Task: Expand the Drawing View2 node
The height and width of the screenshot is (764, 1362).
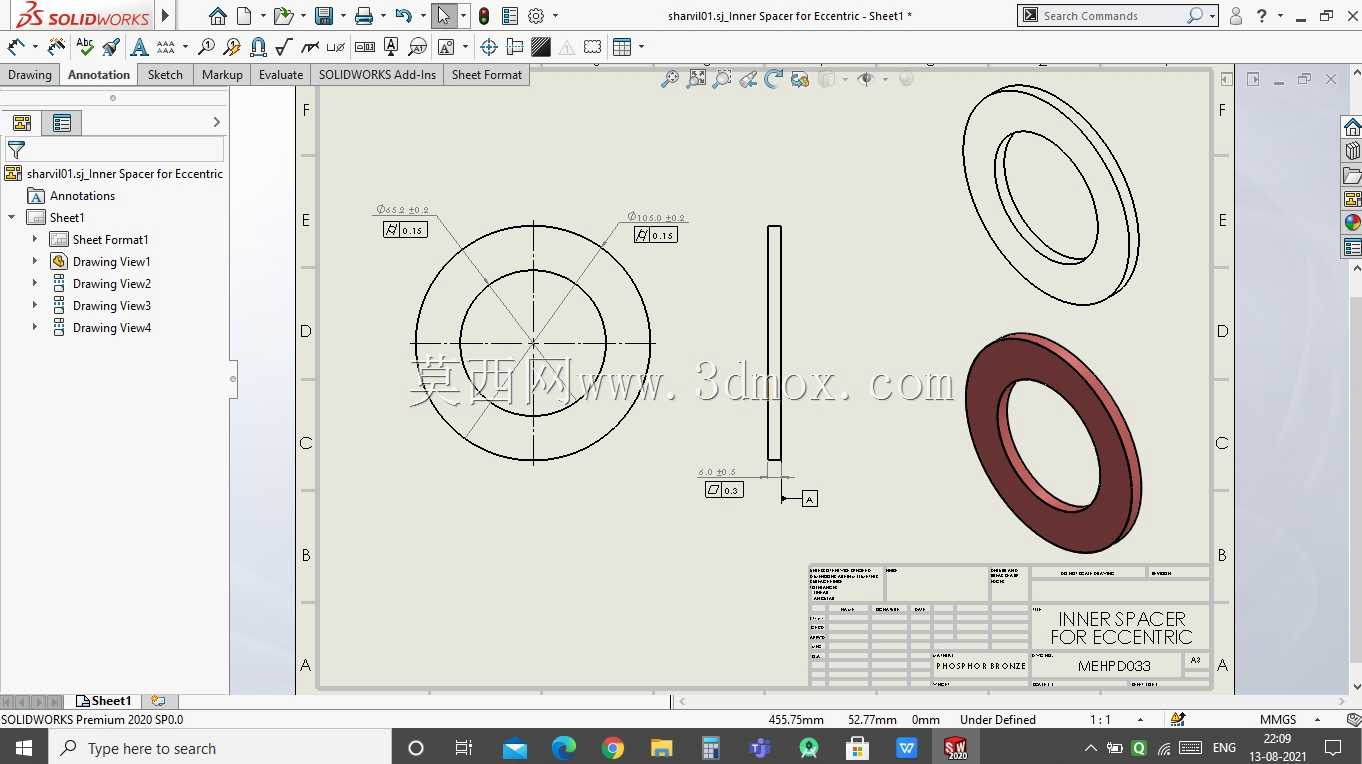Action: (35, 283)
